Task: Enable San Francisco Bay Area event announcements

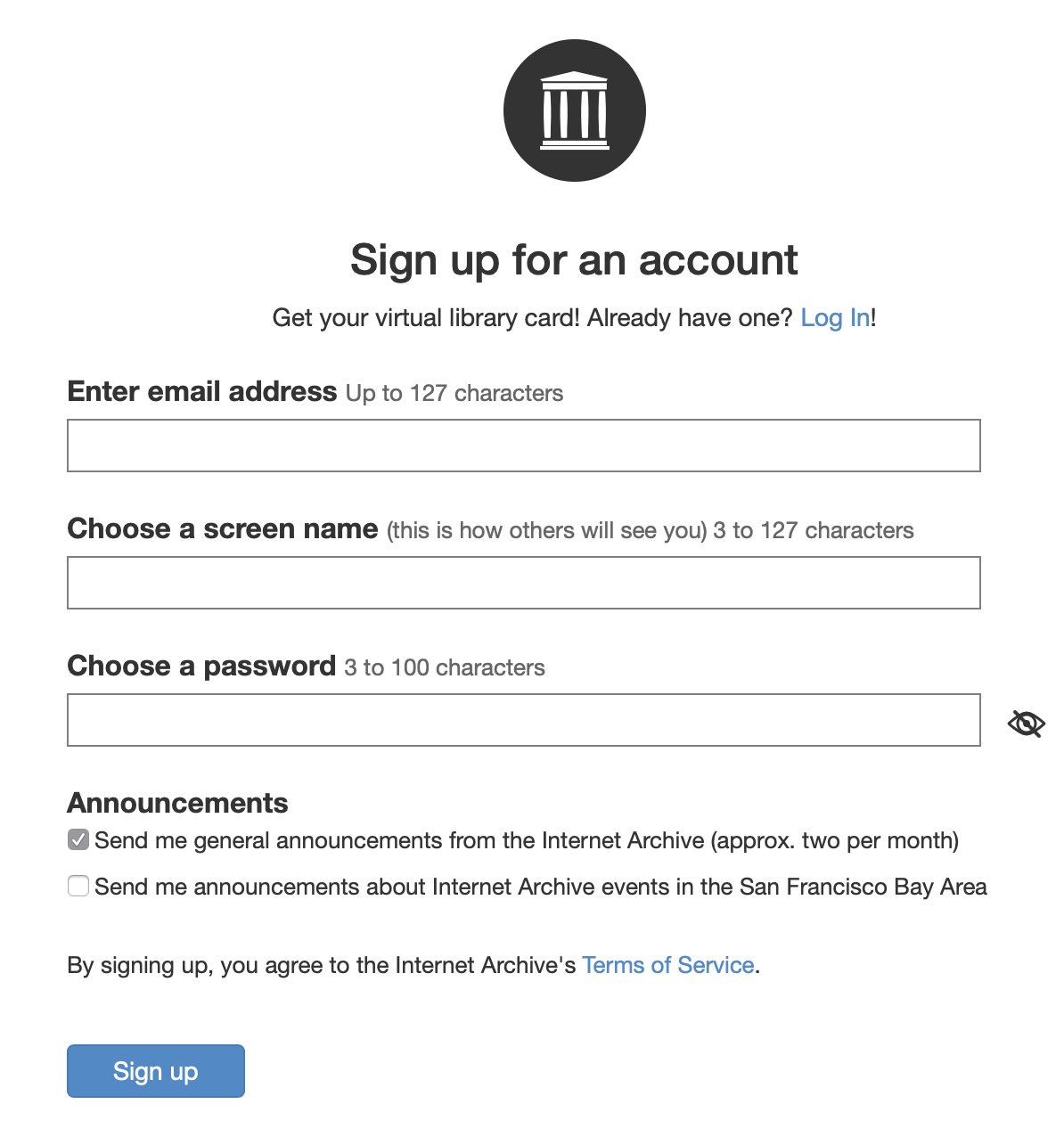Action: pyautogui.click(x=78, y=886)
